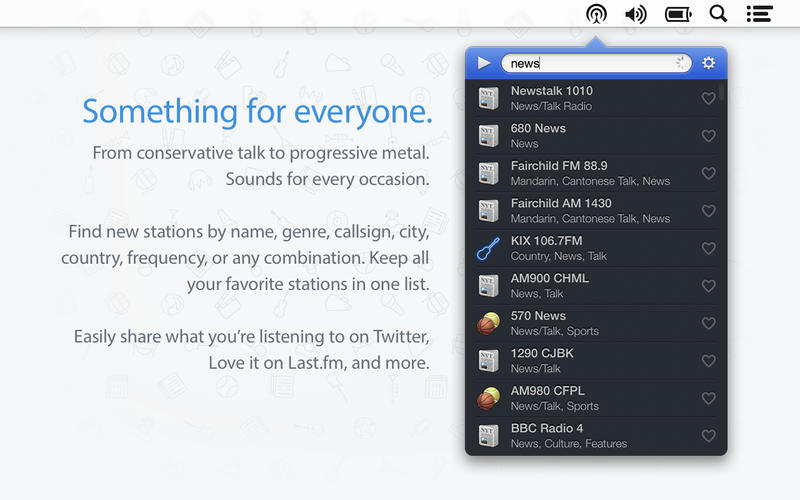Favorite the BBC Radio 4 station
The width and height of the screenshot is (800, 500).
pyautogui.click(x=708, y=436)
